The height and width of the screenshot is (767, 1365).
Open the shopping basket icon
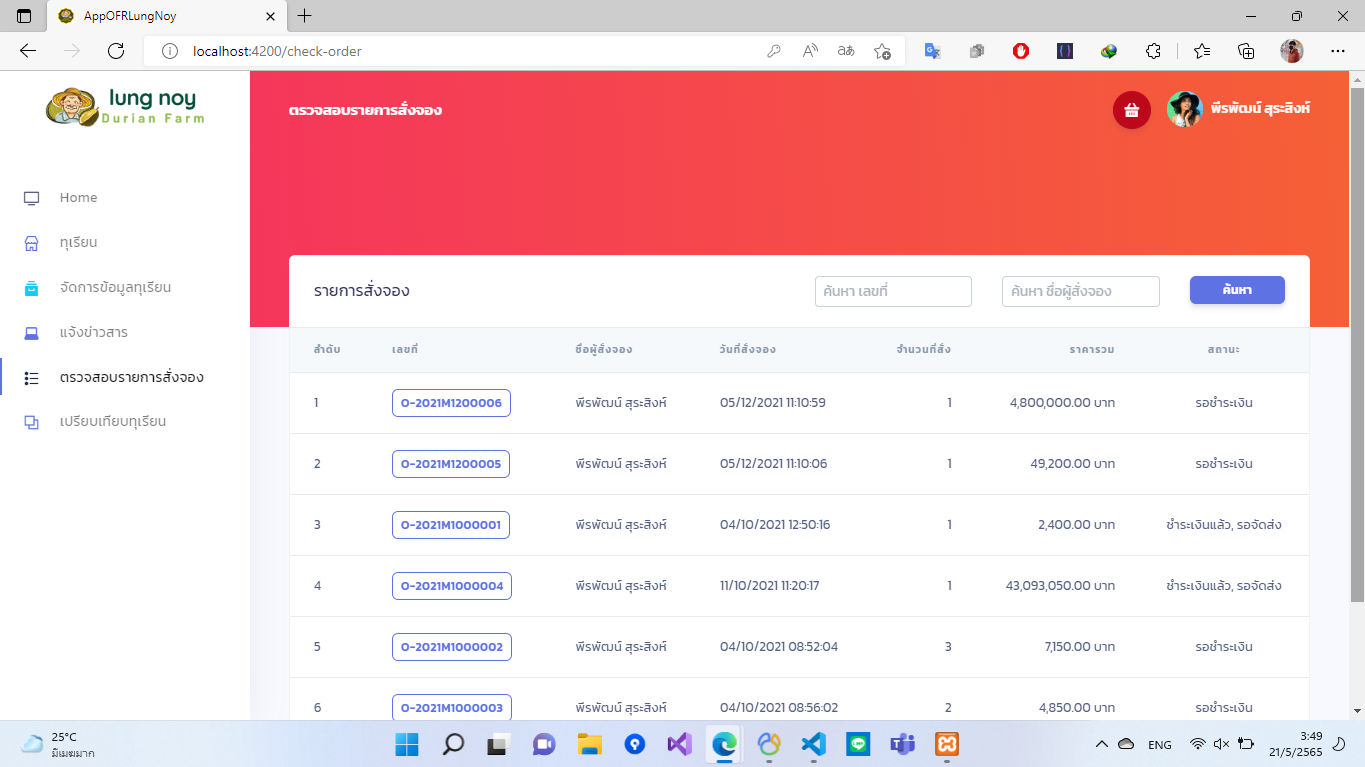(1132, 110)
